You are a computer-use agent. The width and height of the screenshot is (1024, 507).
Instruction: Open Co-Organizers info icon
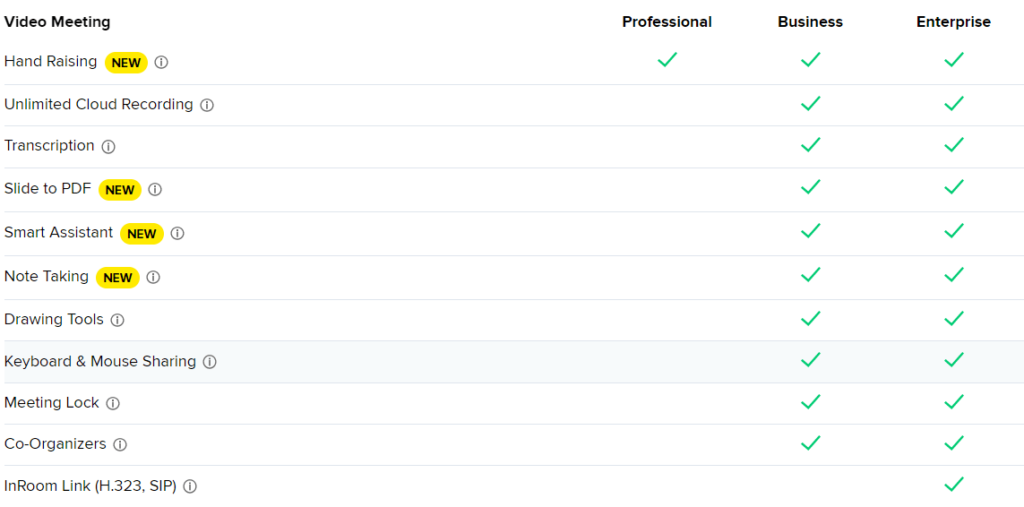(120, 445)
